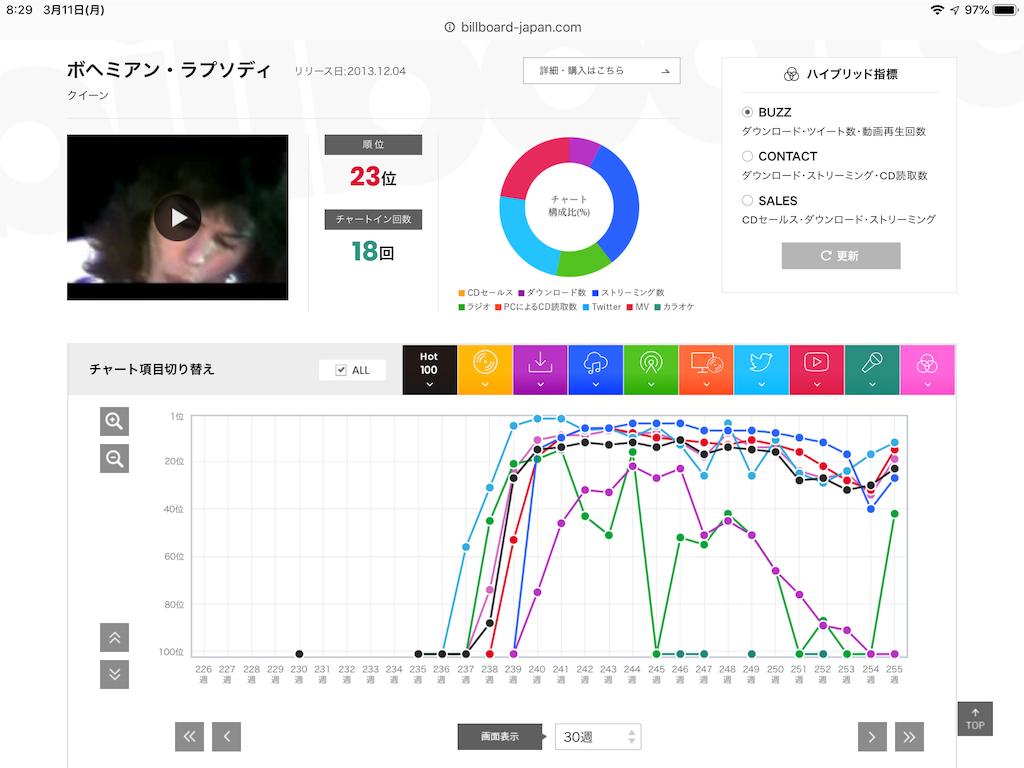Click the チャートイン回数 label
Viewport: 1024px width, 768px height.
[374, 219]
